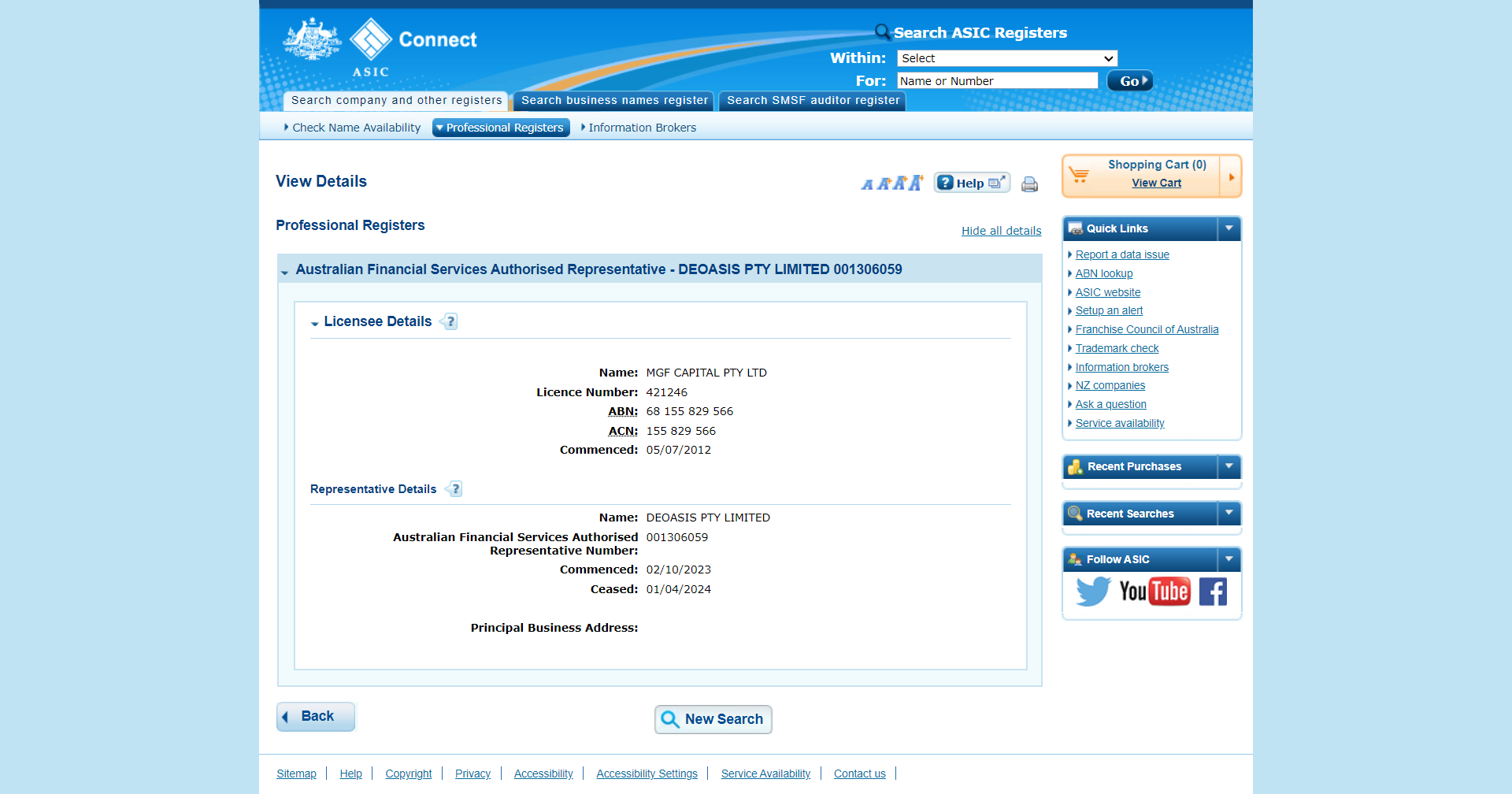
Task: Open Franchise Council of Australia link
Action: click(x=1147, y=329)
